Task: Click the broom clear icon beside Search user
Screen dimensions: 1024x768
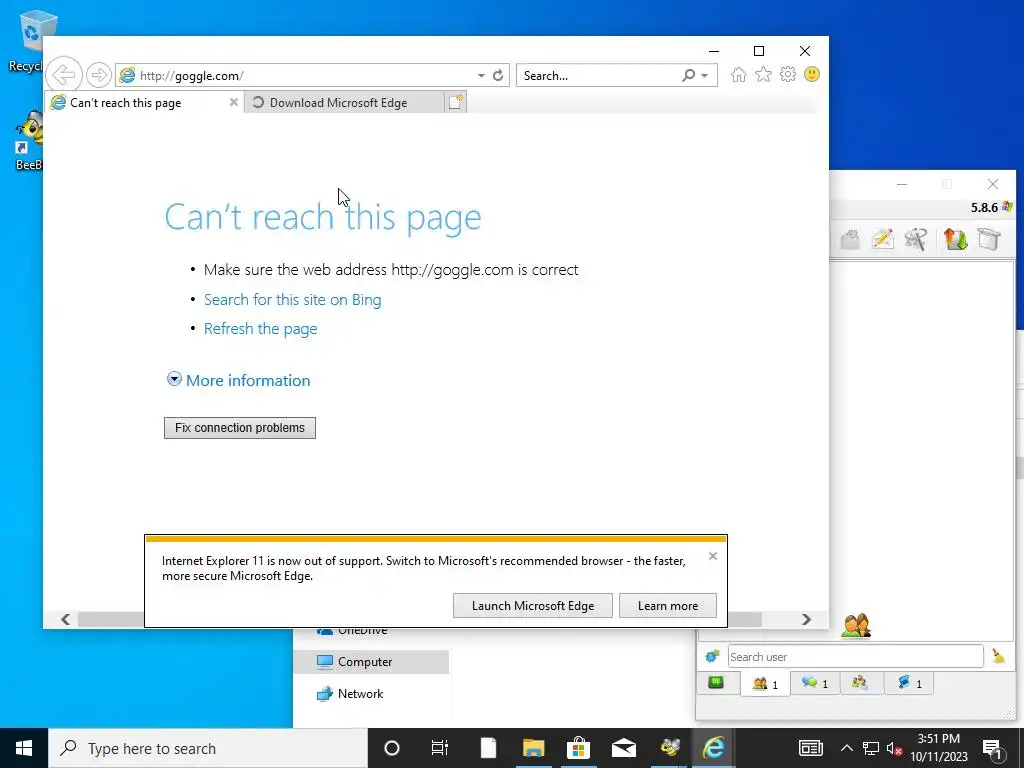Action: 999,656
